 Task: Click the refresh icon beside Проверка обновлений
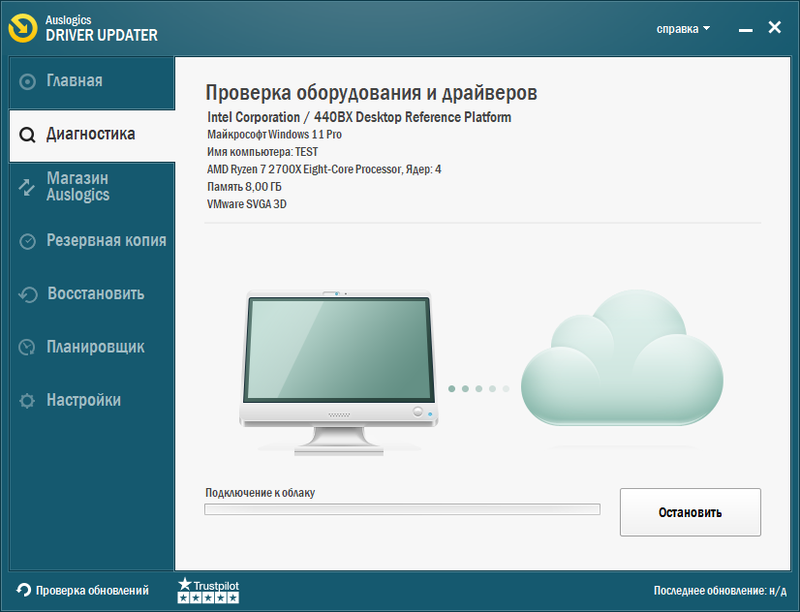[23, 590]
